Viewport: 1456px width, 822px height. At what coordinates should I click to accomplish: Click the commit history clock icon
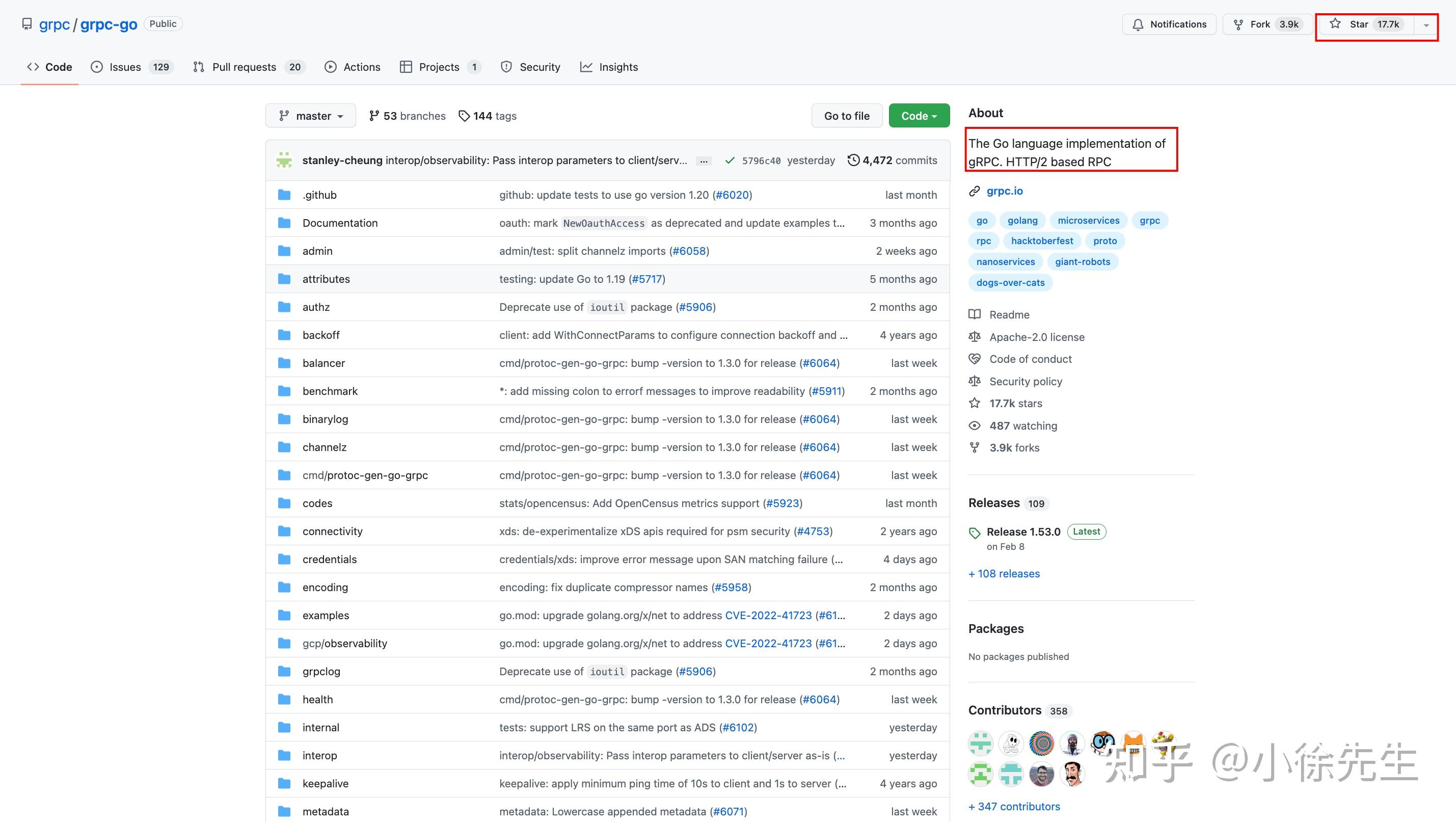pos(853,160)
